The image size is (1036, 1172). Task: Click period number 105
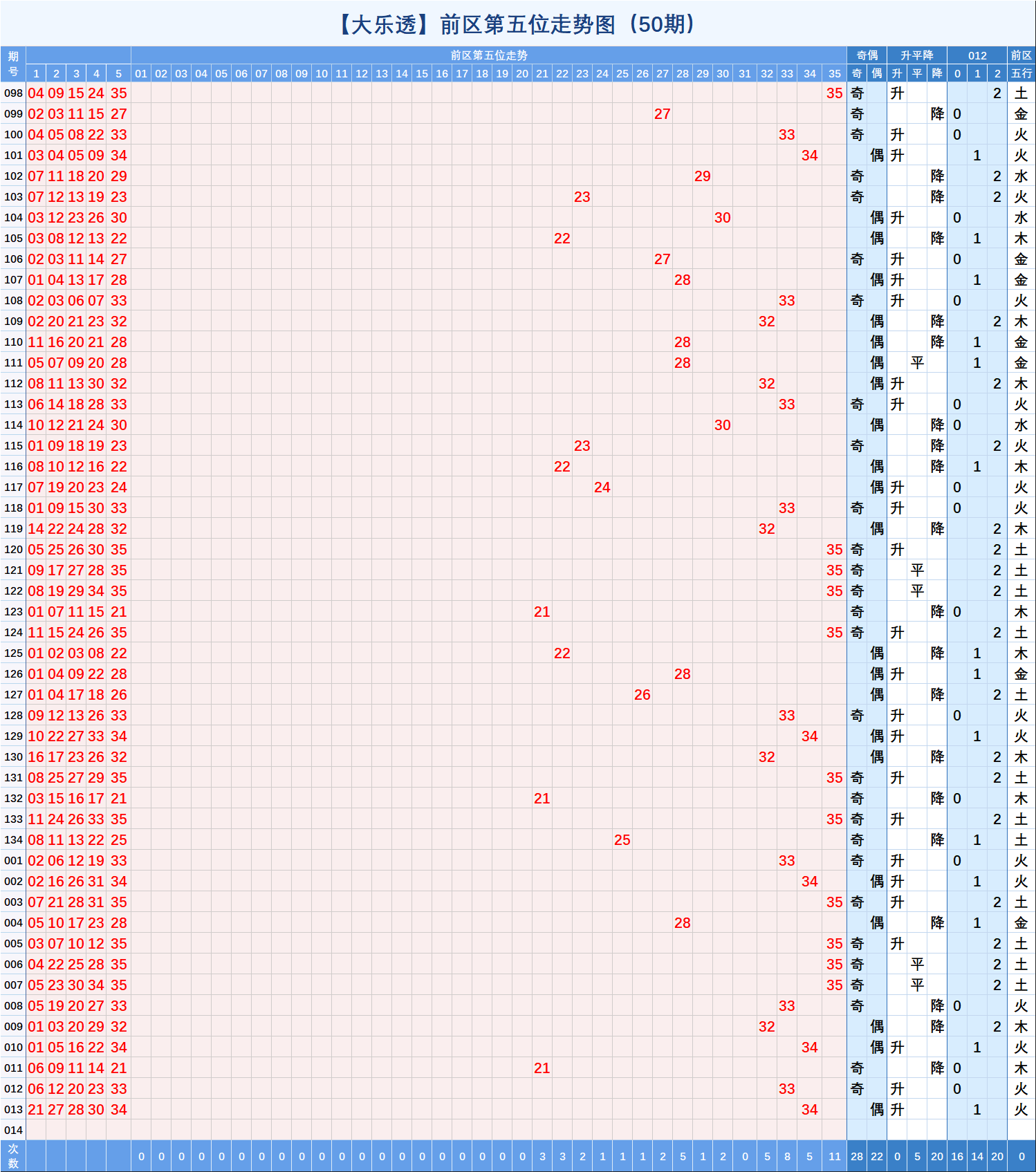coord(13,239)
